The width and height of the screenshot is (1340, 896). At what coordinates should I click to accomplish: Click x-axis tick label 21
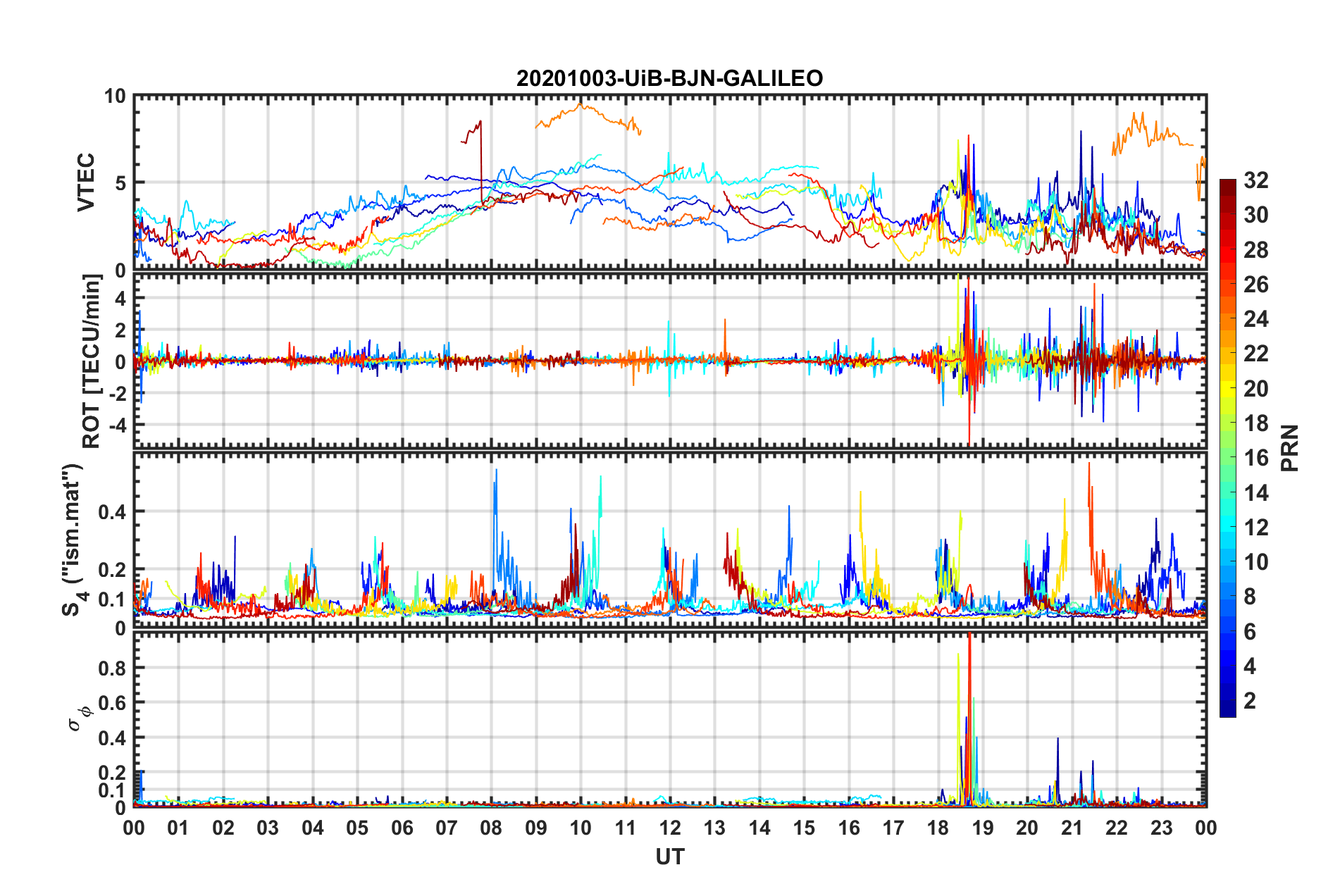[x=1072, y=828]
